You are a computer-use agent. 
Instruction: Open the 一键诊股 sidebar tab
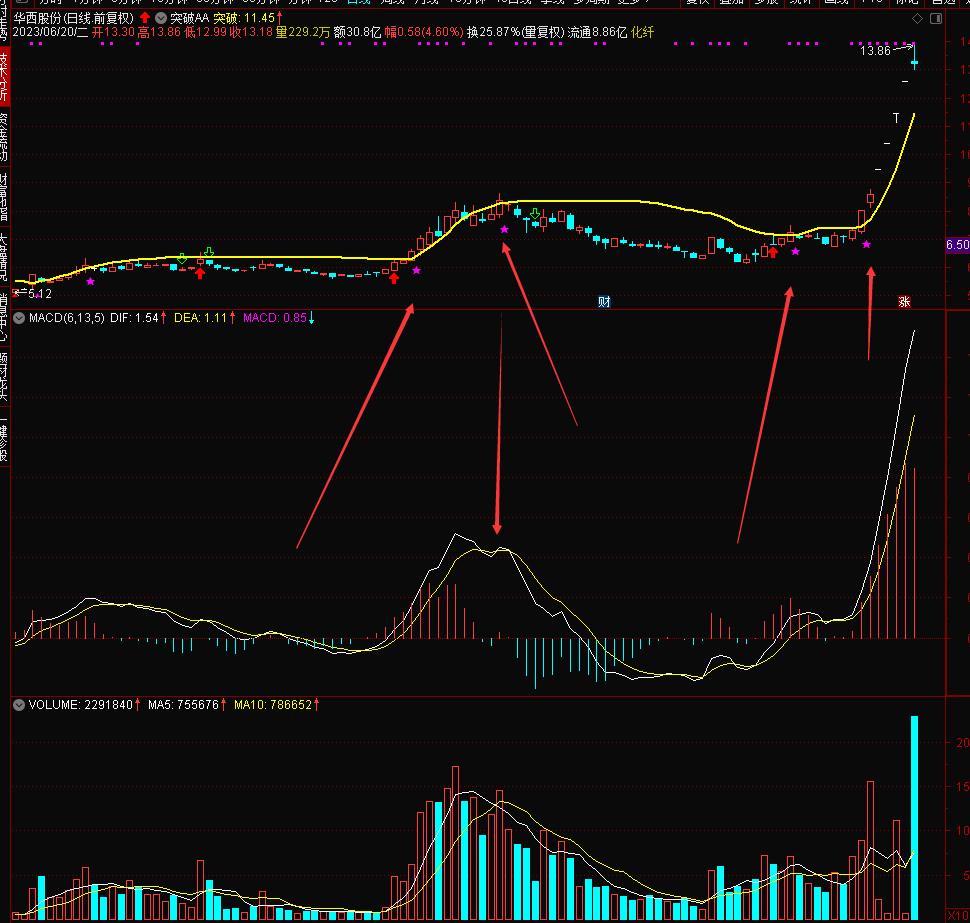[x=4, y=438]
